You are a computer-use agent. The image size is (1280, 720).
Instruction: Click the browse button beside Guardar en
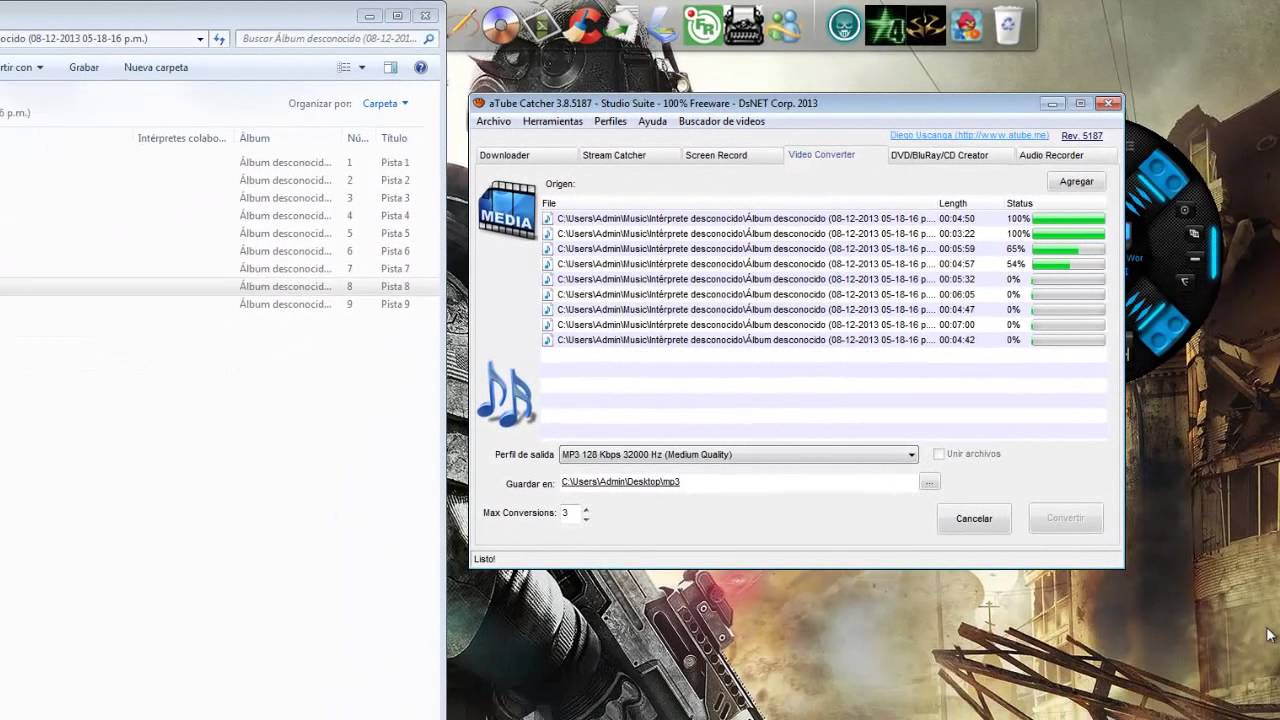929,482
